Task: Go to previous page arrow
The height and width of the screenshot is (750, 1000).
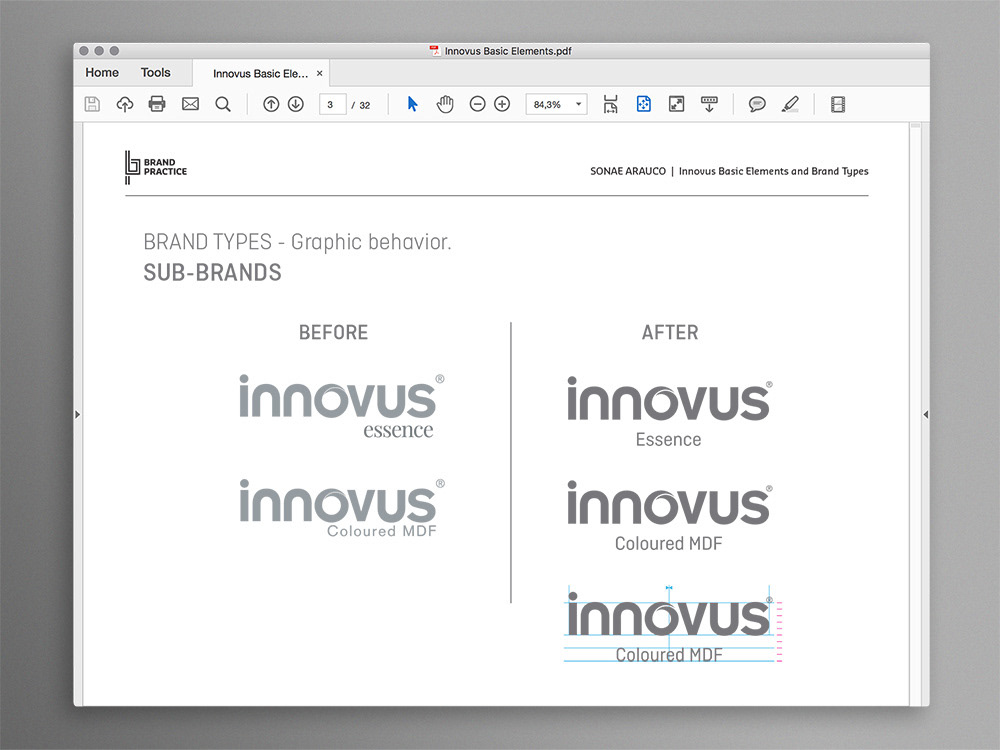Action: point(271,104)
